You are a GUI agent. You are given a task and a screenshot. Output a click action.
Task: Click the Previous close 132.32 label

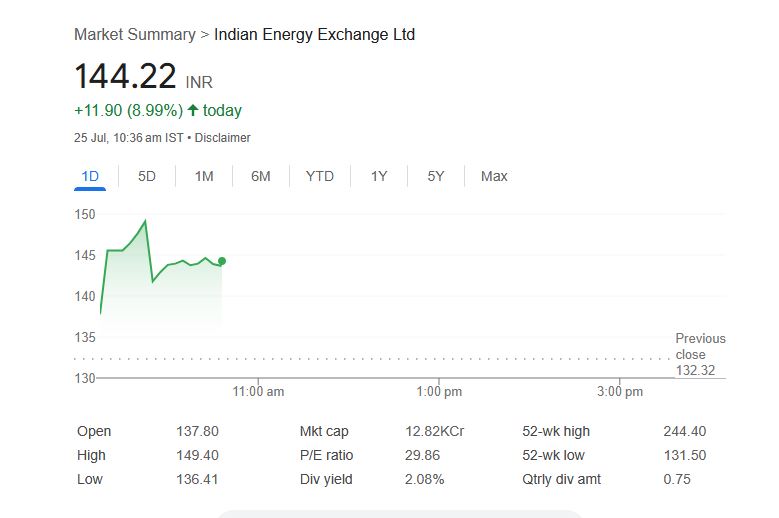tap(700, 355)
